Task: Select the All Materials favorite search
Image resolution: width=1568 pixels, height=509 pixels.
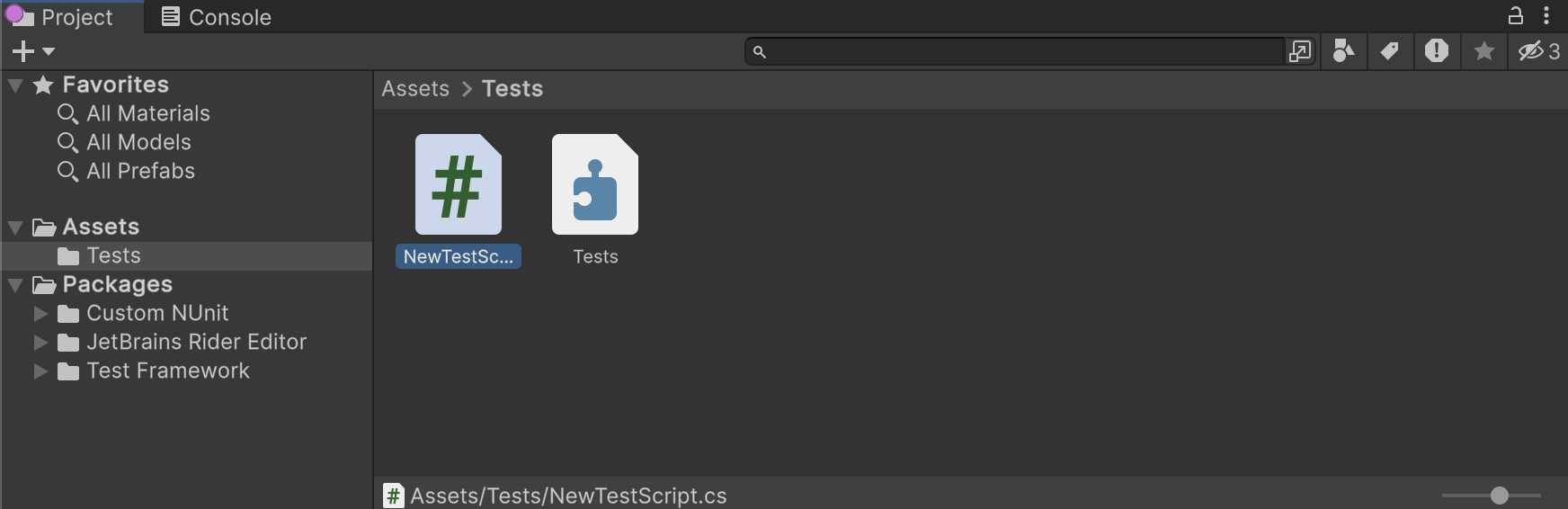Action: 147,113
